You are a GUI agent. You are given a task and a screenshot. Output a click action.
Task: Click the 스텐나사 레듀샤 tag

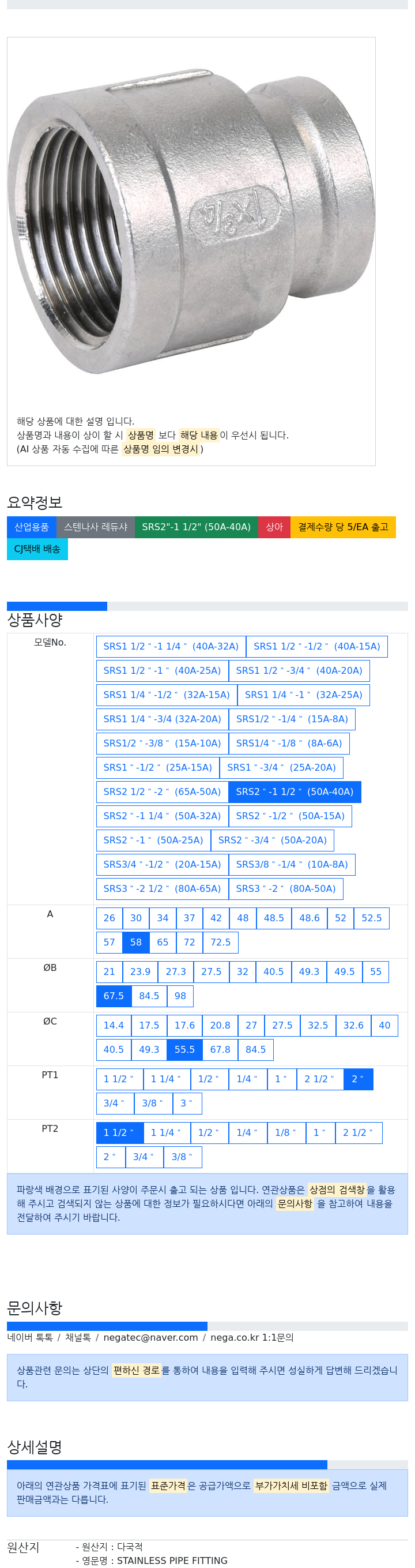tap(96, 527)
